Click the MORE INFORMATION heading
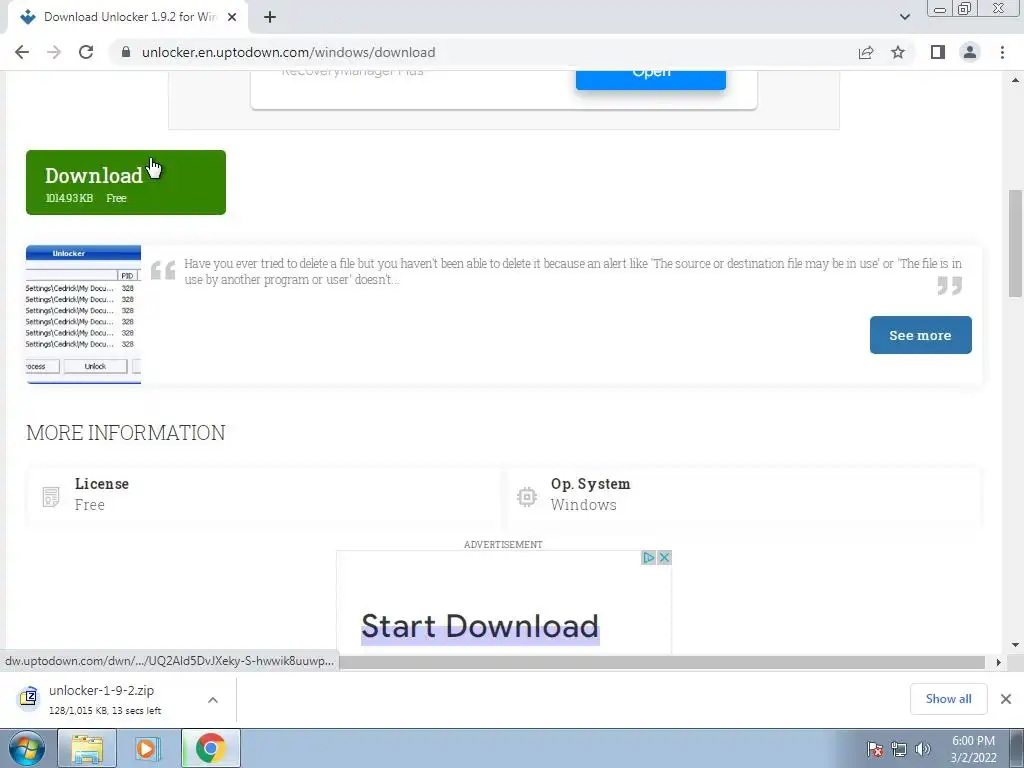The width and height of the screenshot is (1024, 768). click(126, 432)
